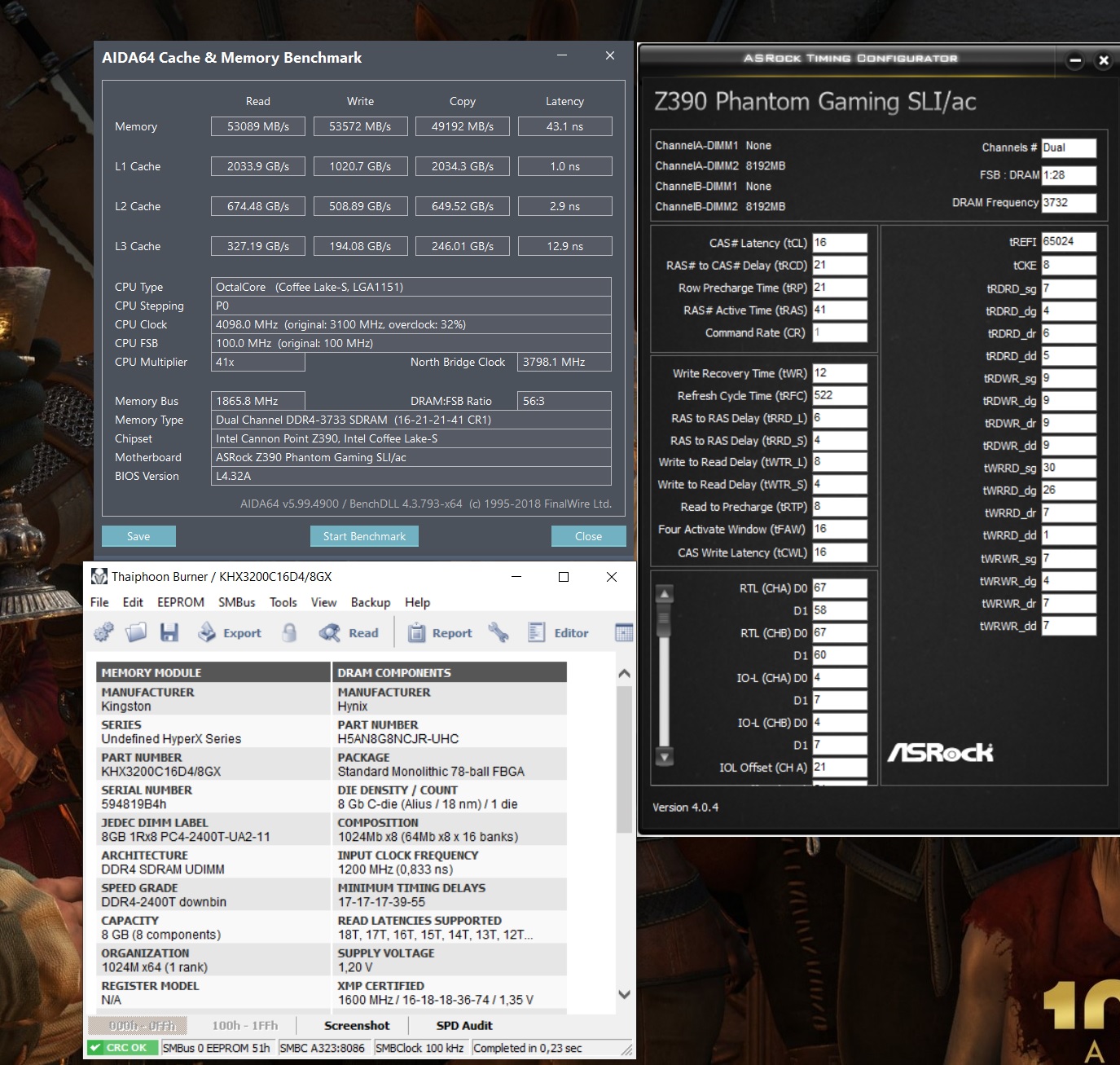Image resolution: width=1120 pixels, height=1065 pixels.
Task: Click the Export toolbar button in Thaiphoon Burner
Action: (x=230, y=632)
